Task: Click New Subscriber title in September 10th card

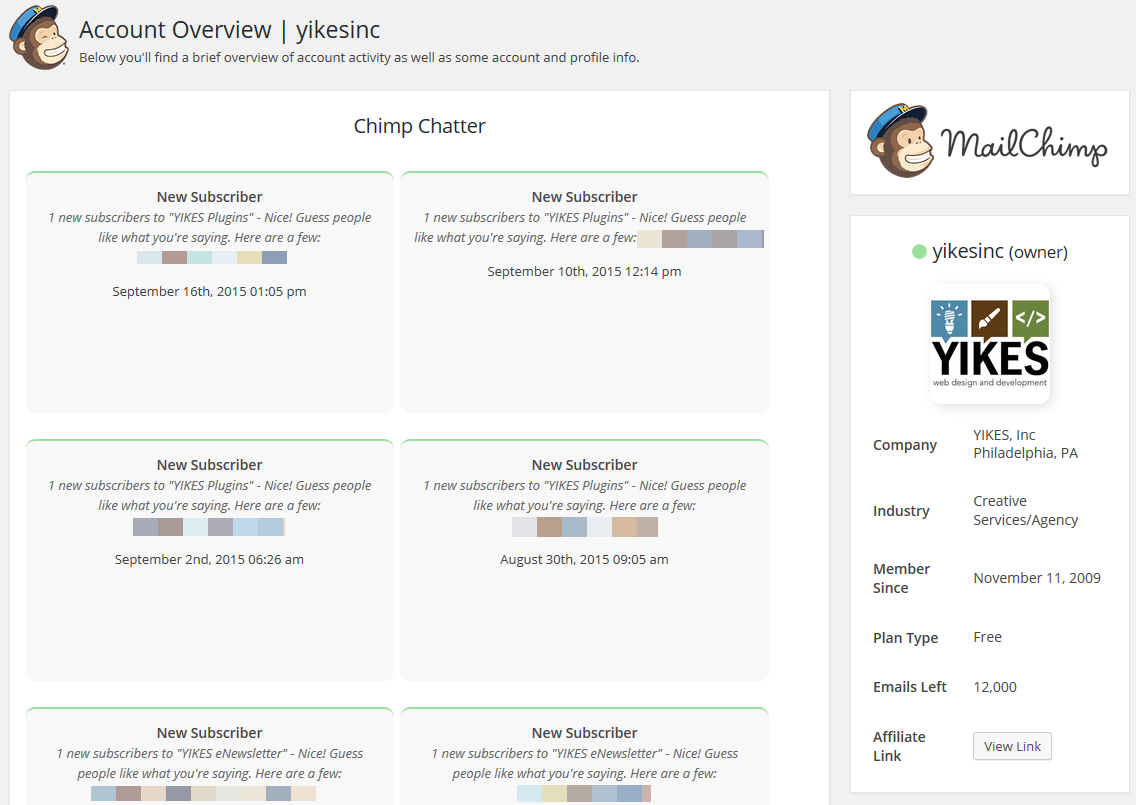Action: pyautogui.click(x=584, y=197)
